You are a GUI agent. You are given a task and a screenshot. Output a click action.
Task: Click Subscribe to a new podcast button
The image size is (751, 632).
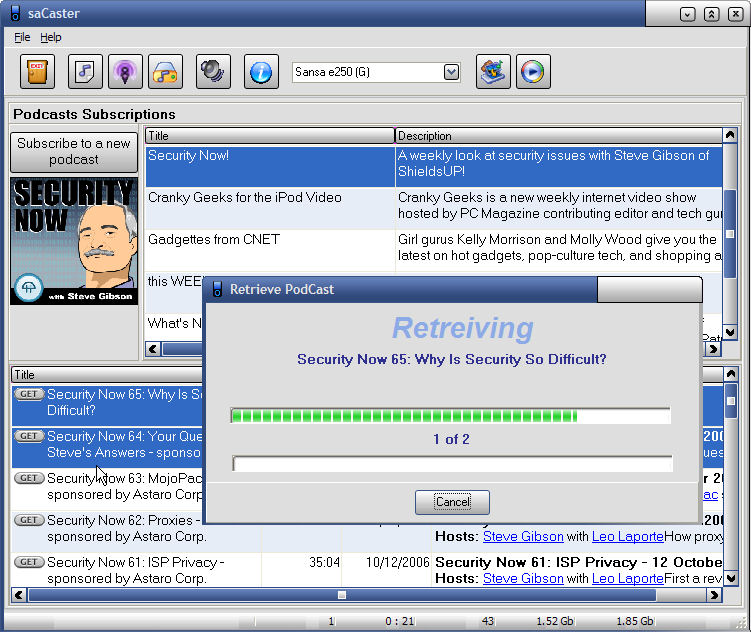pos(74,152)
